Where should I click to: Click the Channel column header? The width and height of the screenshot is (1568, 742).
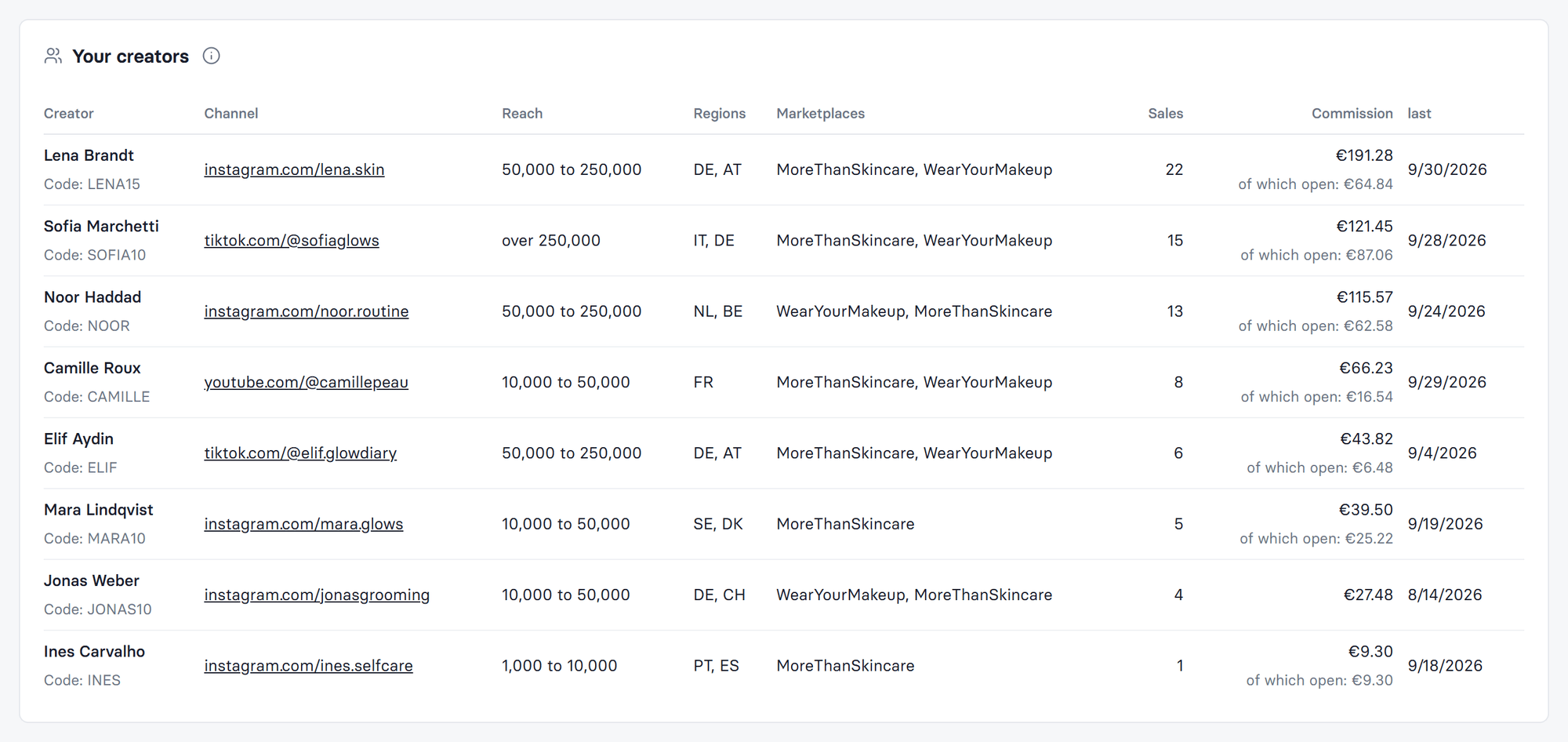pyautogui.click(x=231, y=113)
